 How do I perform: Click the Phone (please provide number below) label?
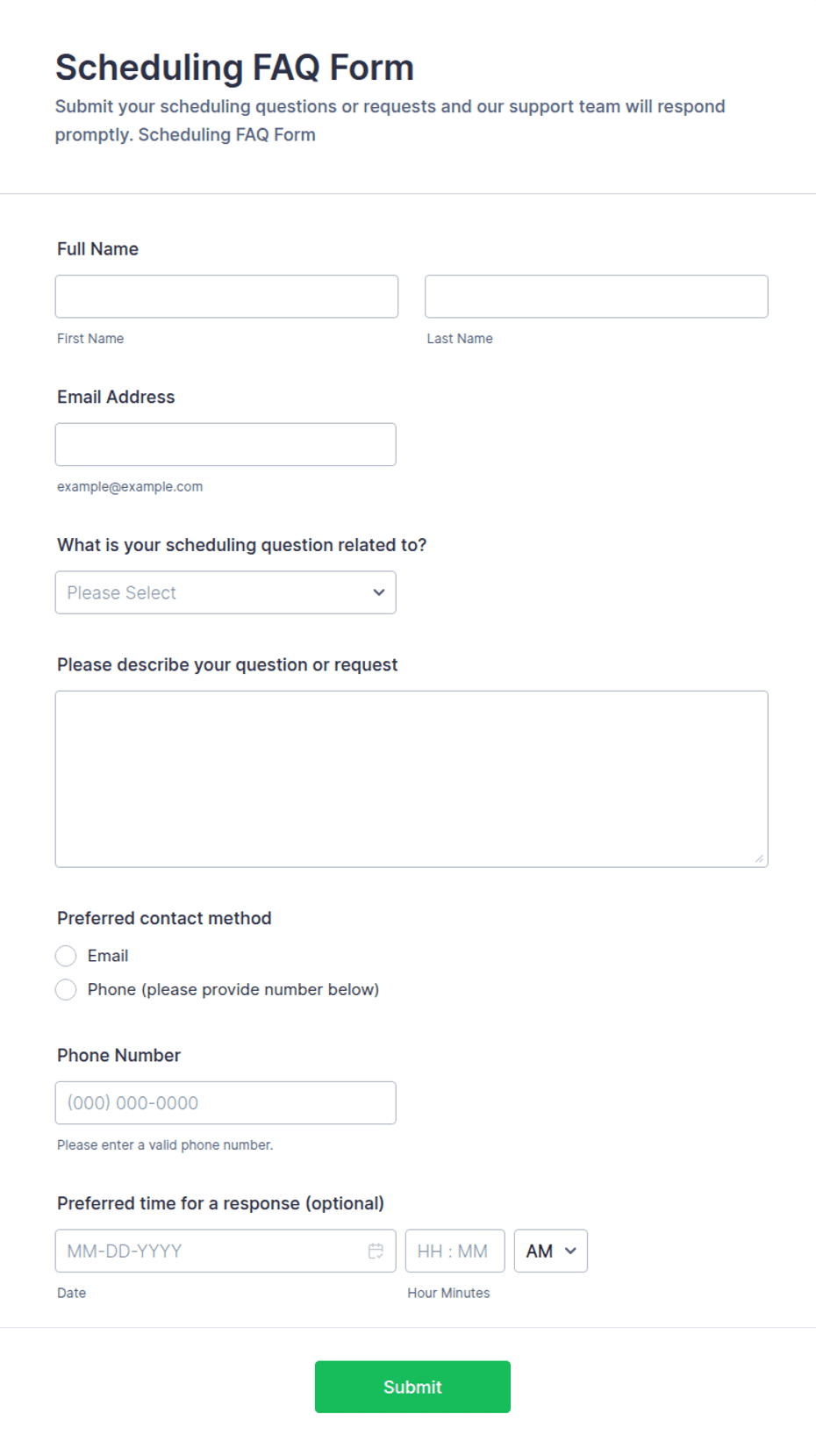233,990
